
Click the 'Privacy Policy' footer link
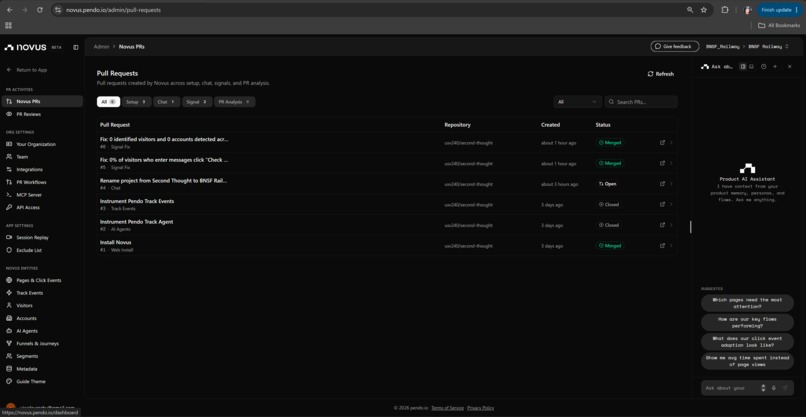tap(480, 408)
